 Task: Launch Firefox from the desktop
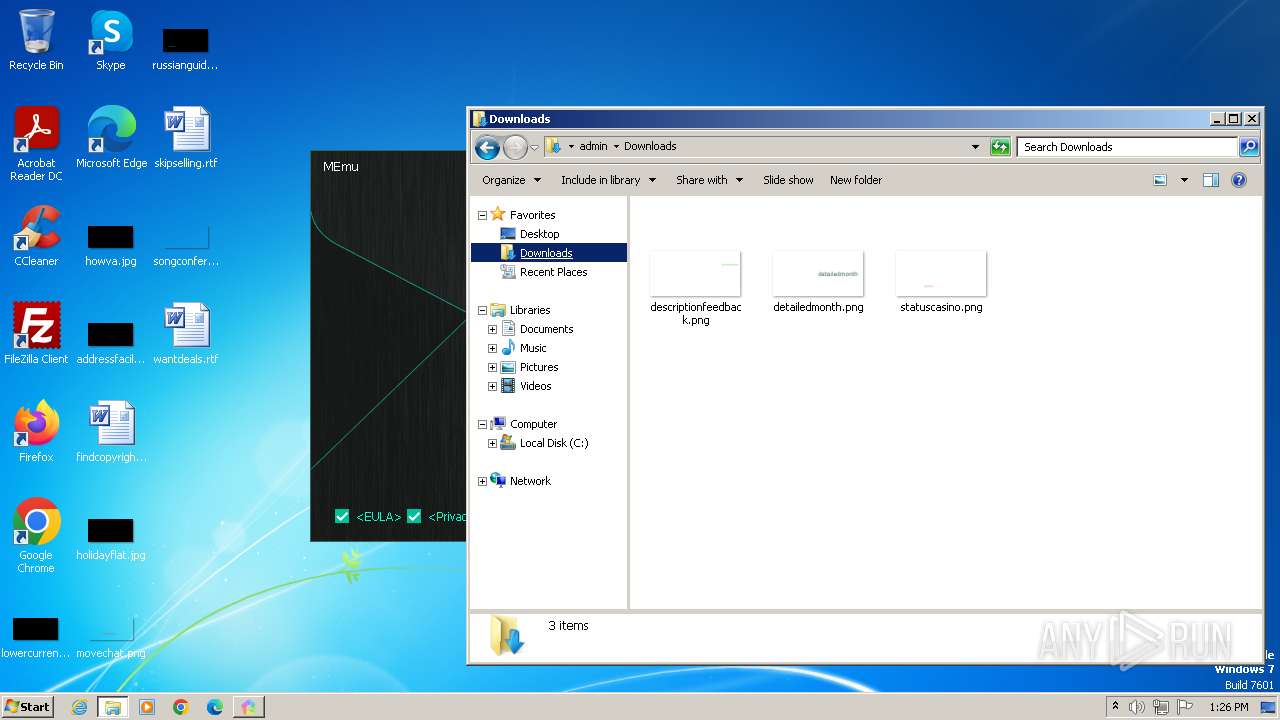(36, 432)
